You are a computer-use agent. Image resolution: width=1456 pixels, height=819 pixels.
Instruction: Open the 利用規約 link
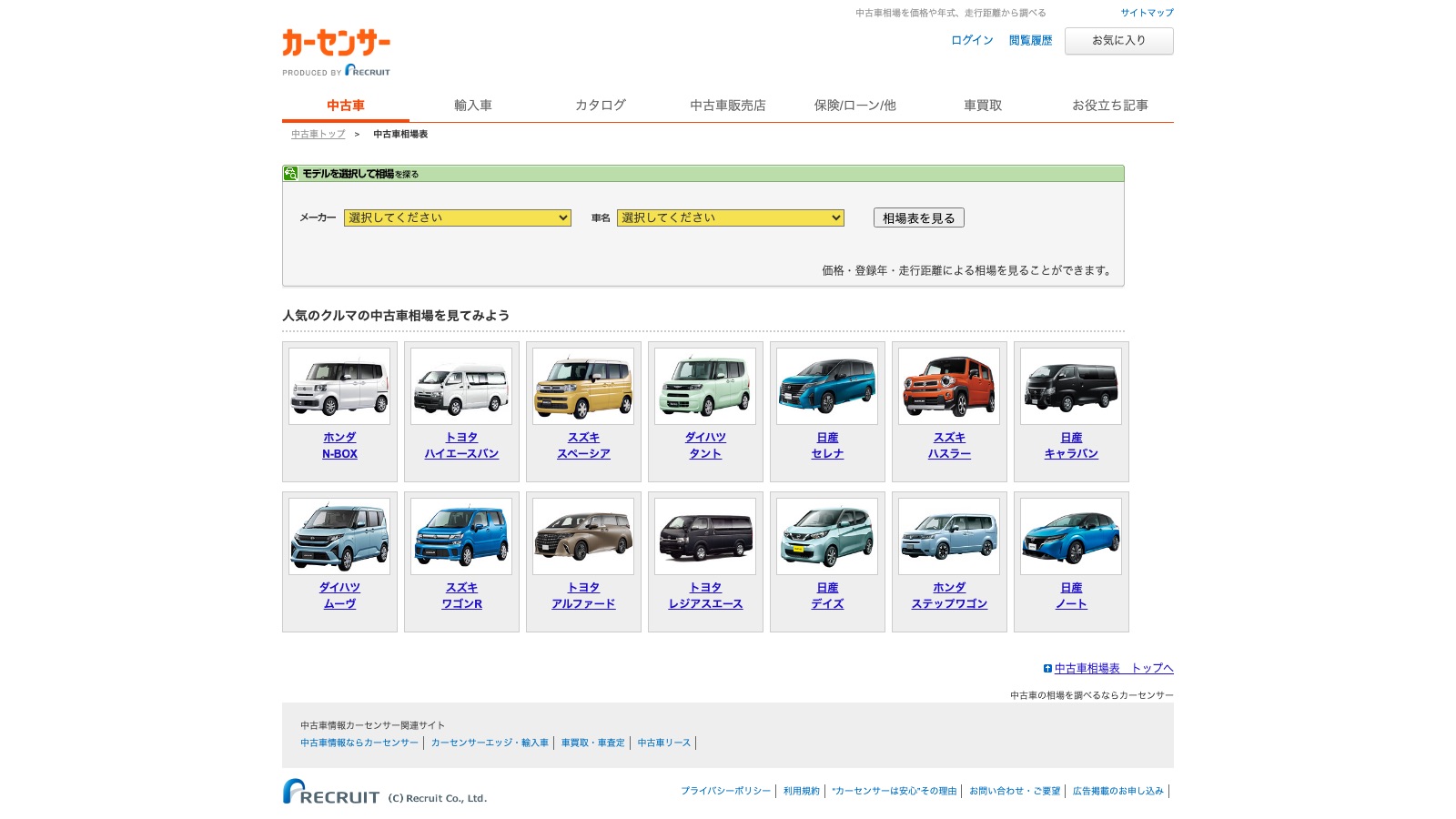tap(802, 792)
